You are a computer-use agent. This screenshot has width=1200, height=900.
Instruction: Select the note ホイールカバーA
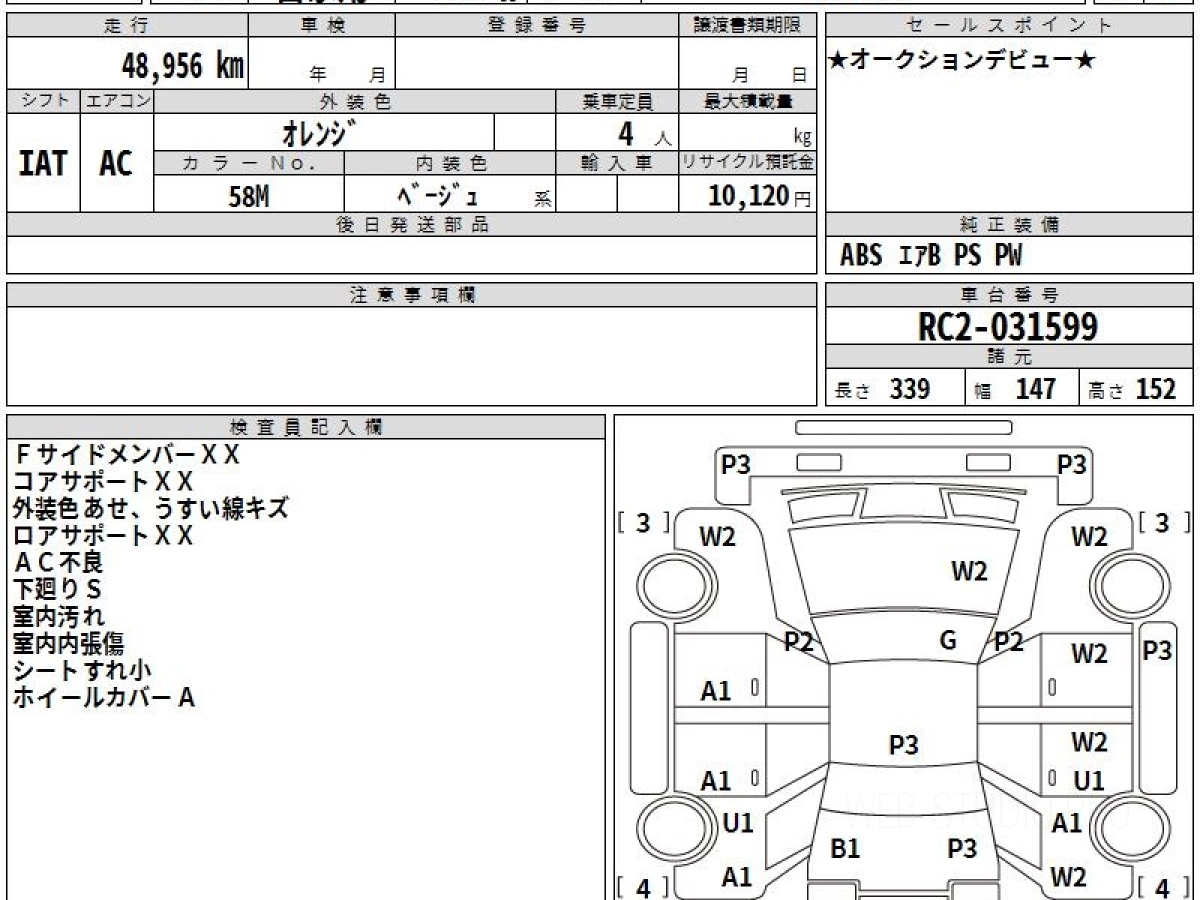pyautogui.click(x=104, y=698)
